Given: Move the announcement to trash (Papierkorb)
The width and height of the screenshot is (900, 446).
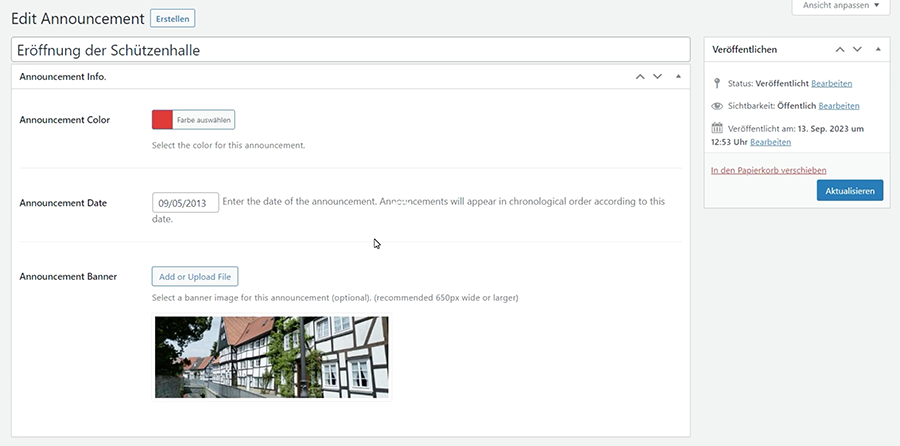Looking at the screenshot, I should click(768, 170).
